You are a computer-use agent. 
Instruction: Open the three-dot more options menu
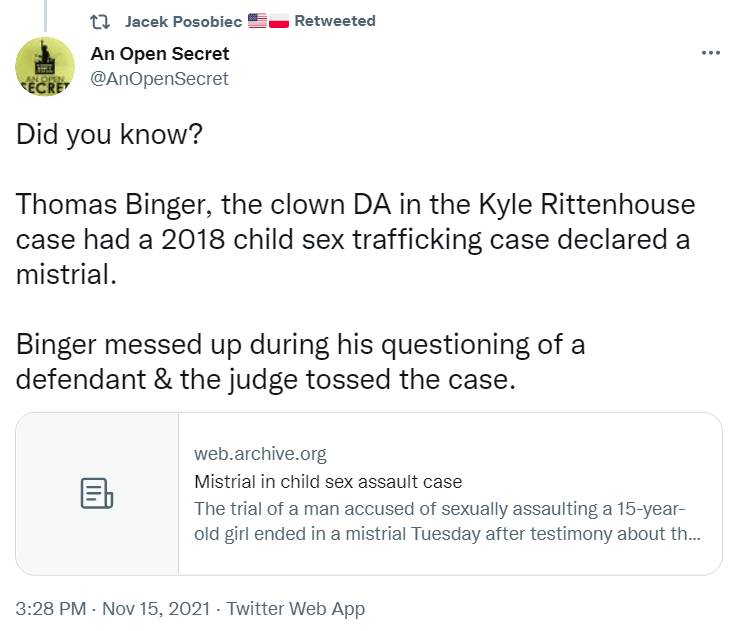[x=711, y=53]
